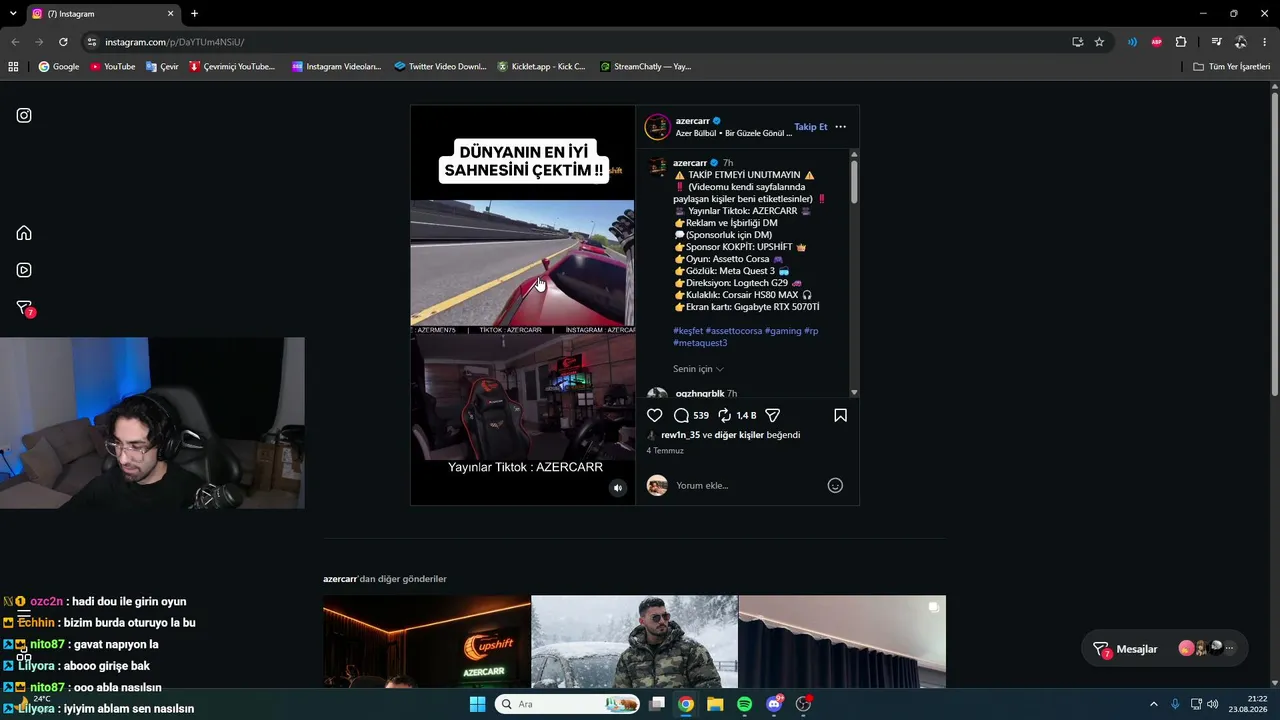This screenshot has width=1280, height=720.
Task: Open the Kicklet.app bookmark
Action: (x=541, y=67)
